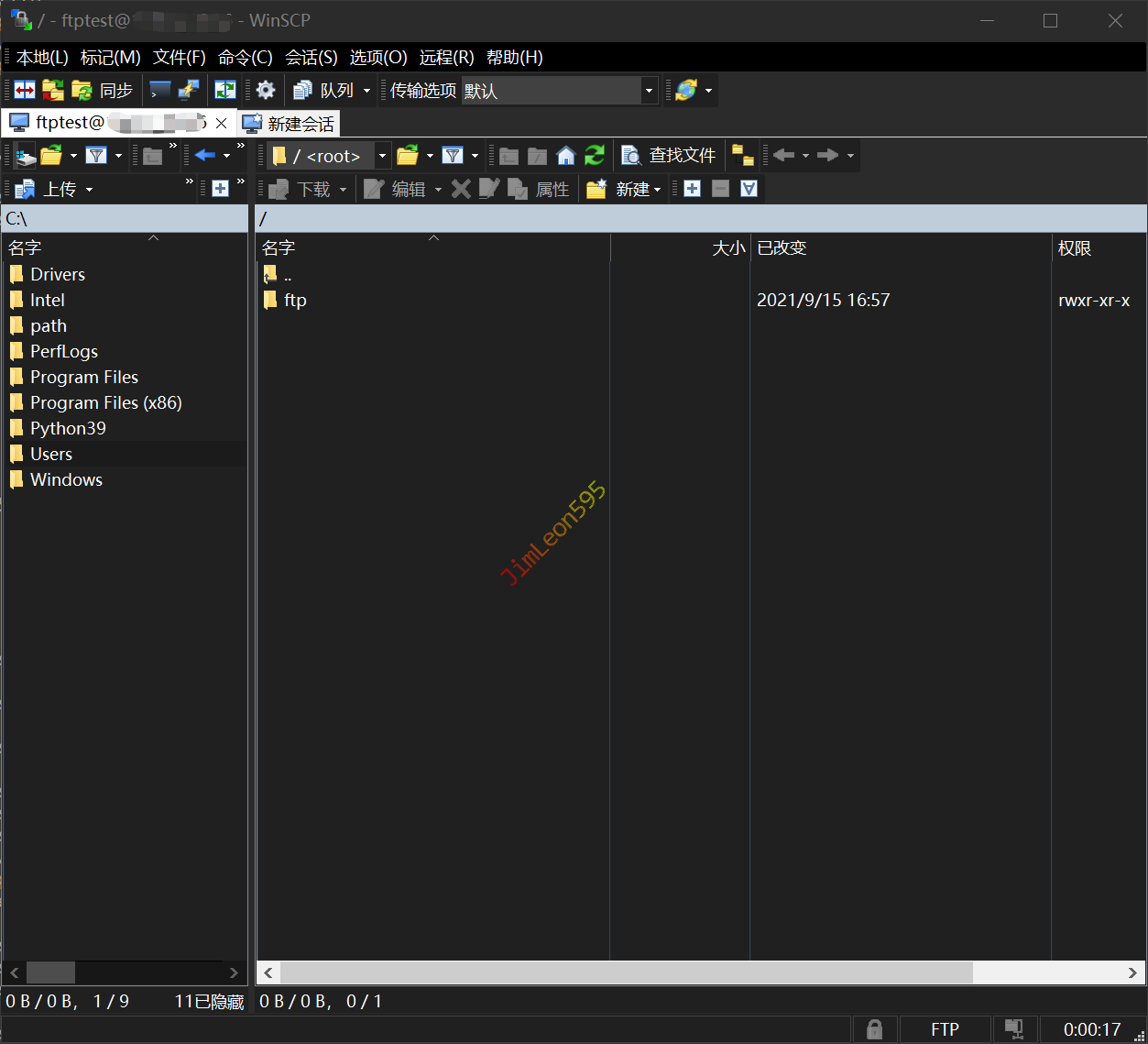Click the Find Files (查找文件) button
The image size is (1148, 1044).
click(x=669, y=156)
